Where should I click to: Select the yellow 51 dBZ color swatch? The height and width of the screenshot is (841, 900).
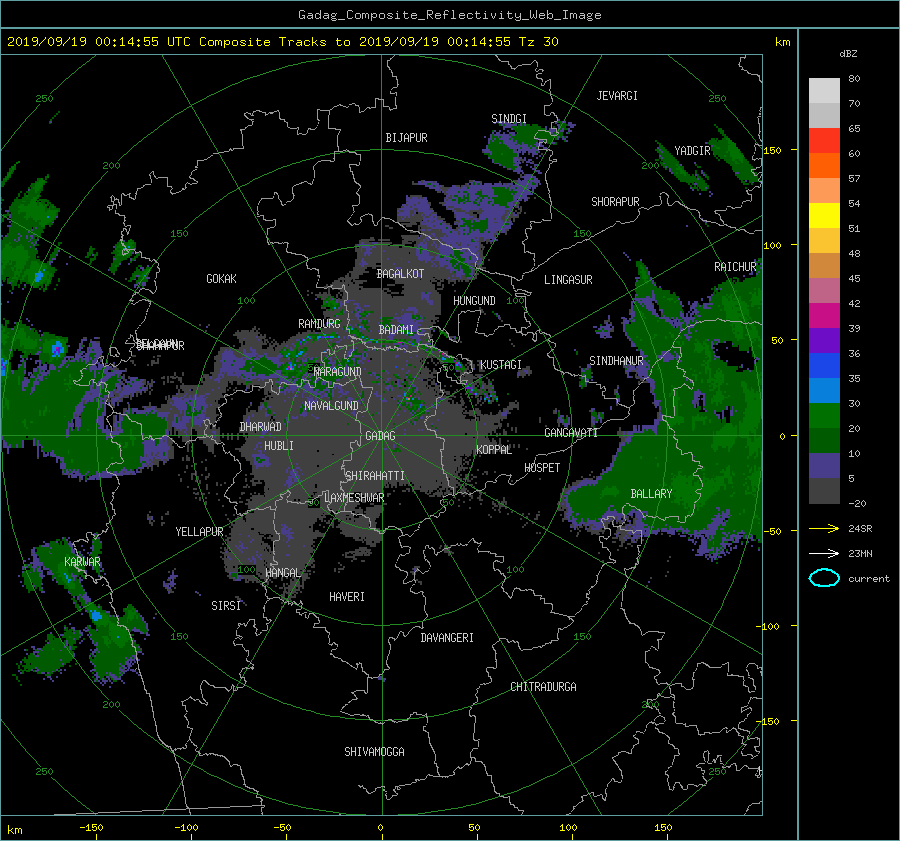(x=824, y=216)
